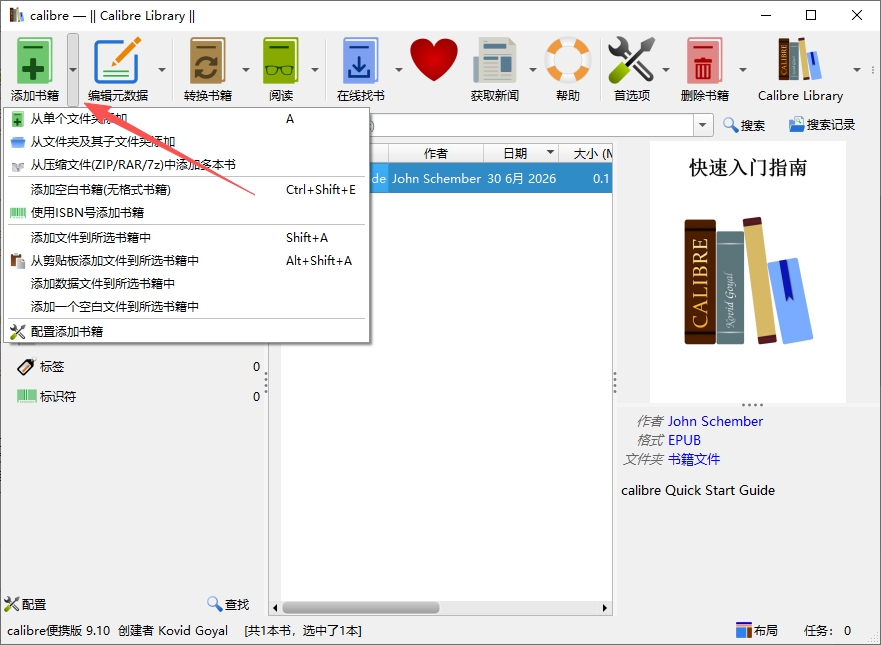The image size is (881, 645).
Task: Select the John Schember cell in book row
Action: 436,179
